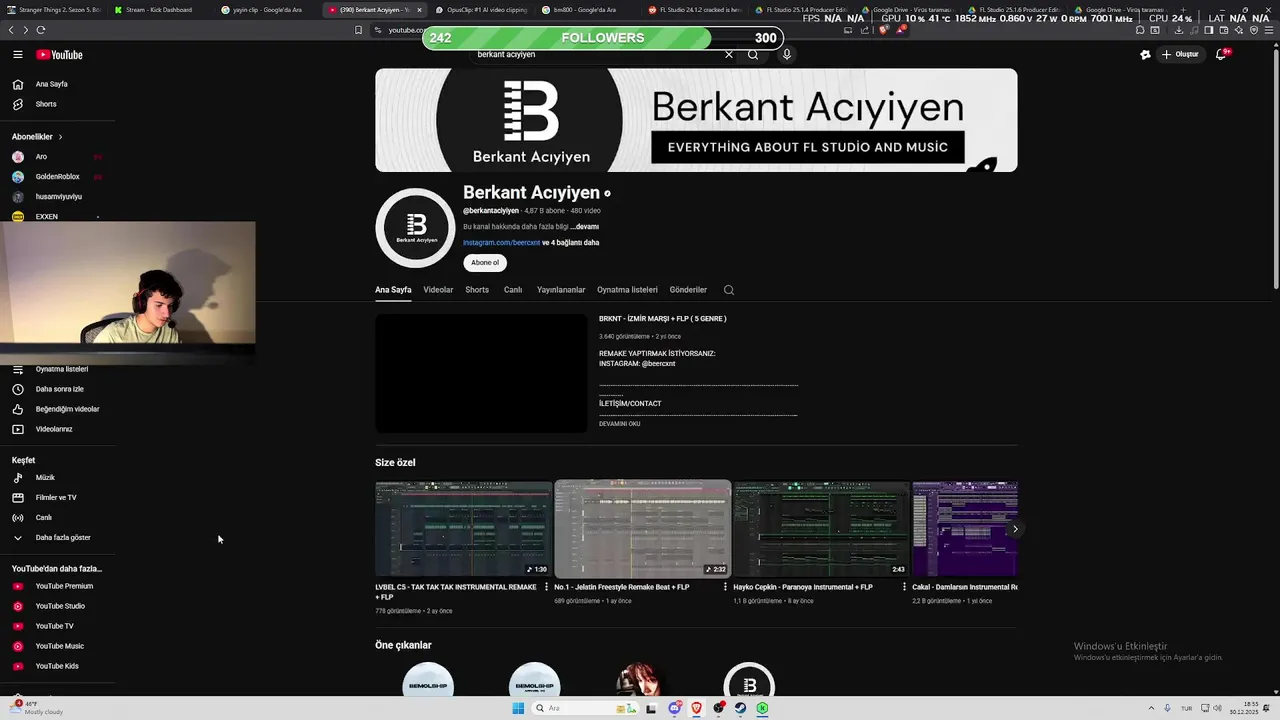The width and height of the screenshot is (1280, 720).
Task: Open husamviyuviyu subscription channel
Action: [58, 197]
